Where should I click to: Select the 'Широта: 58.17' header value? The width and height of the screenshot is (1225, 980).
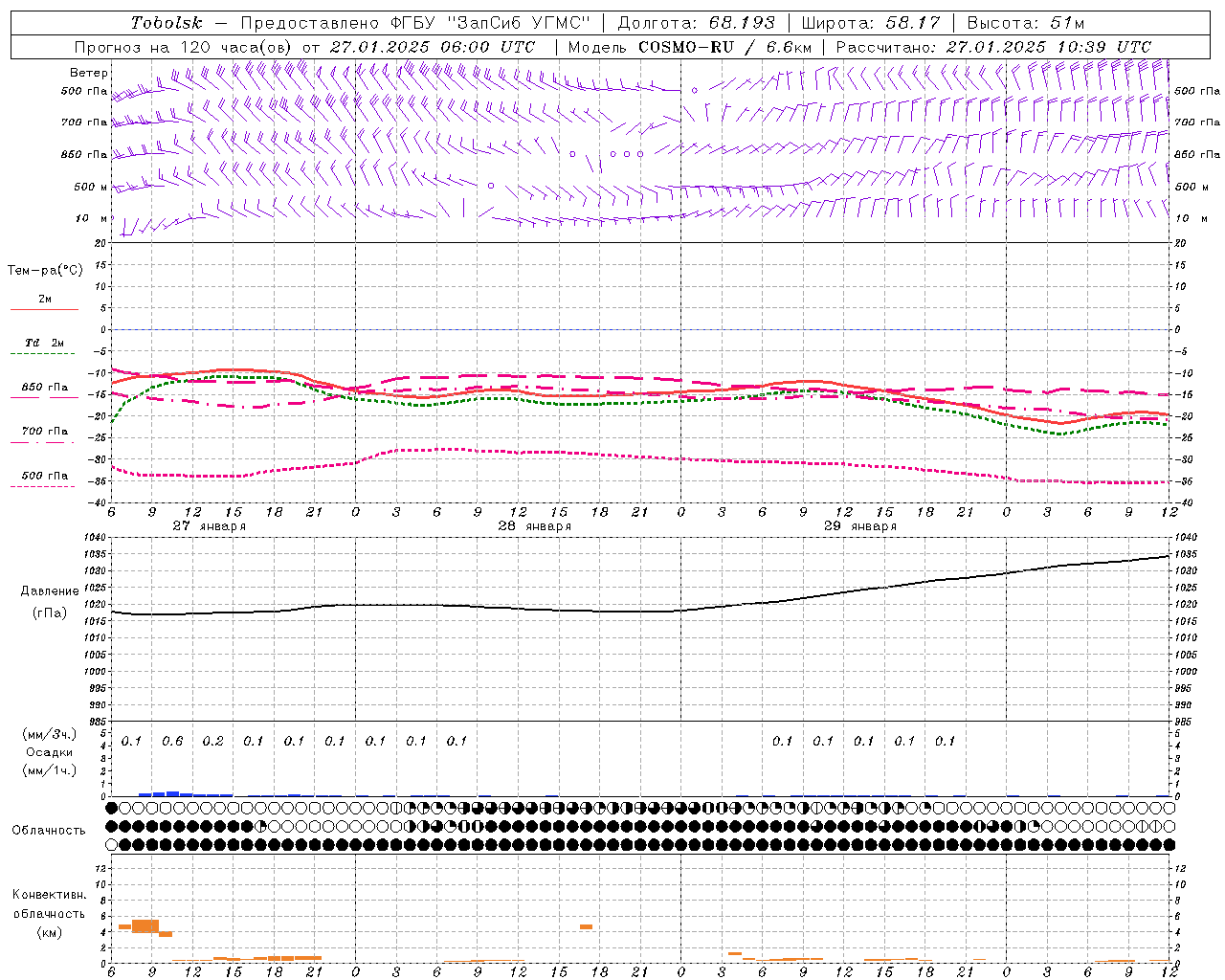click(871, 23)
